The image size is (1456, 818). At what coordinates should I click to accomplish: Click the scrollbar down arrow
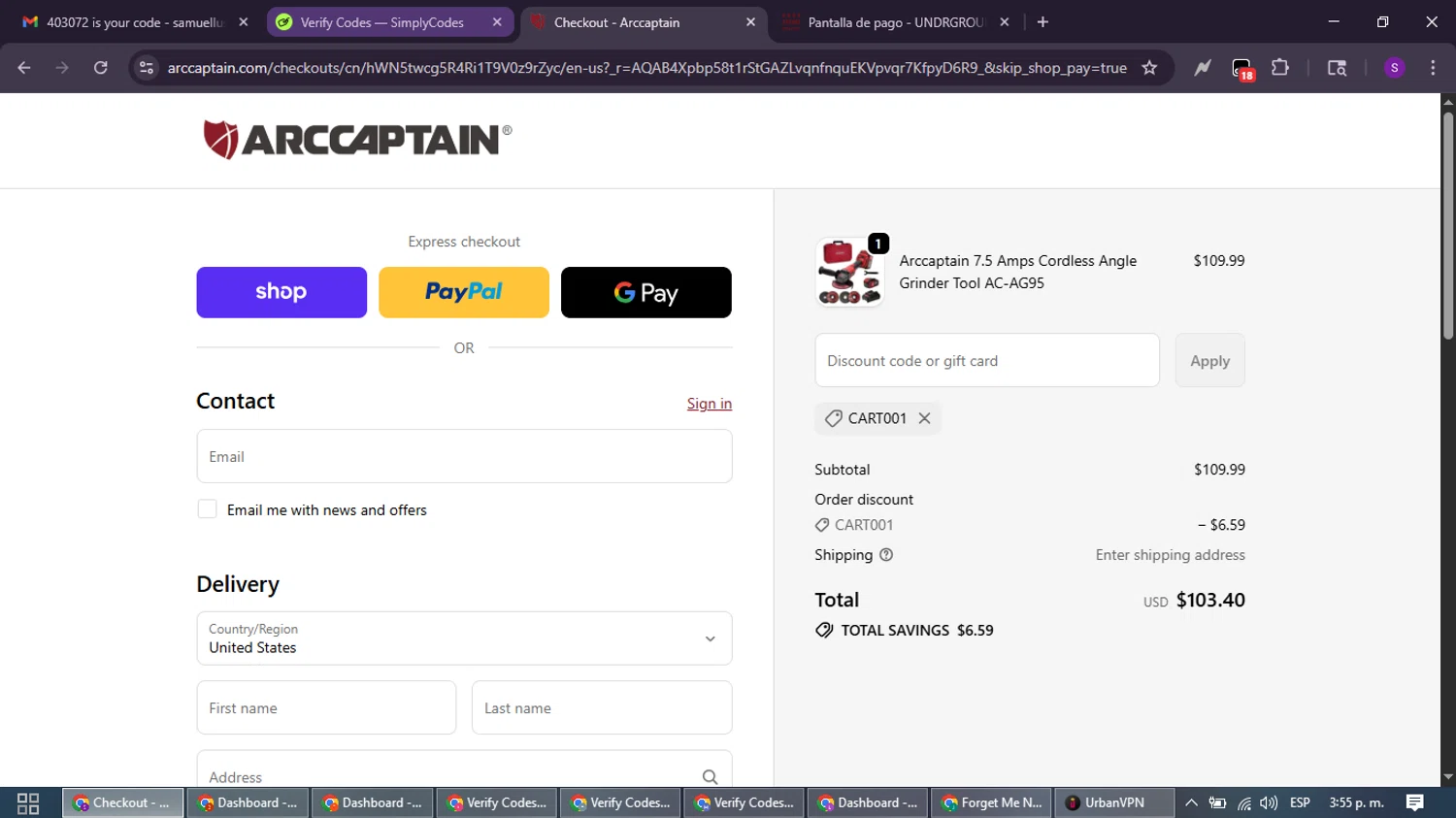[1447, 777]
